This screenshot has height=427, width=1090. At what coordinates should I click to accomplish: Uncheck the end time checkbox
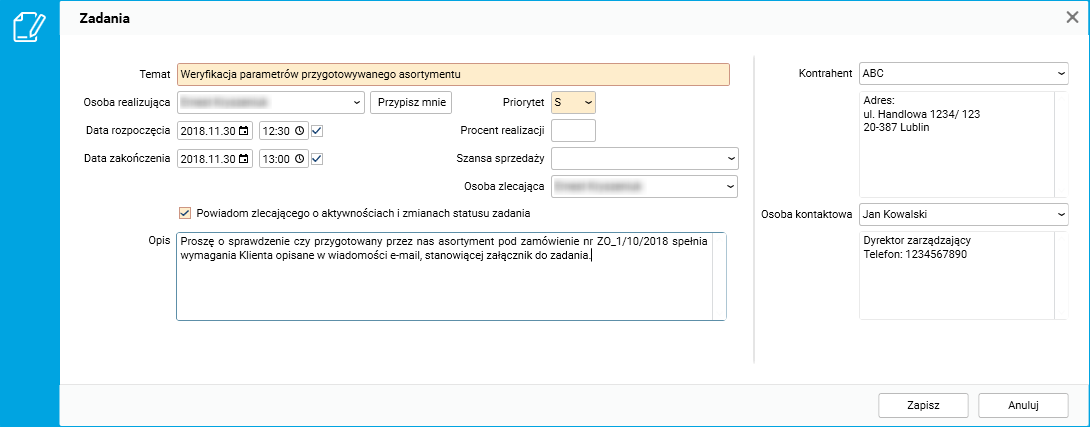[x=317, y=158]
